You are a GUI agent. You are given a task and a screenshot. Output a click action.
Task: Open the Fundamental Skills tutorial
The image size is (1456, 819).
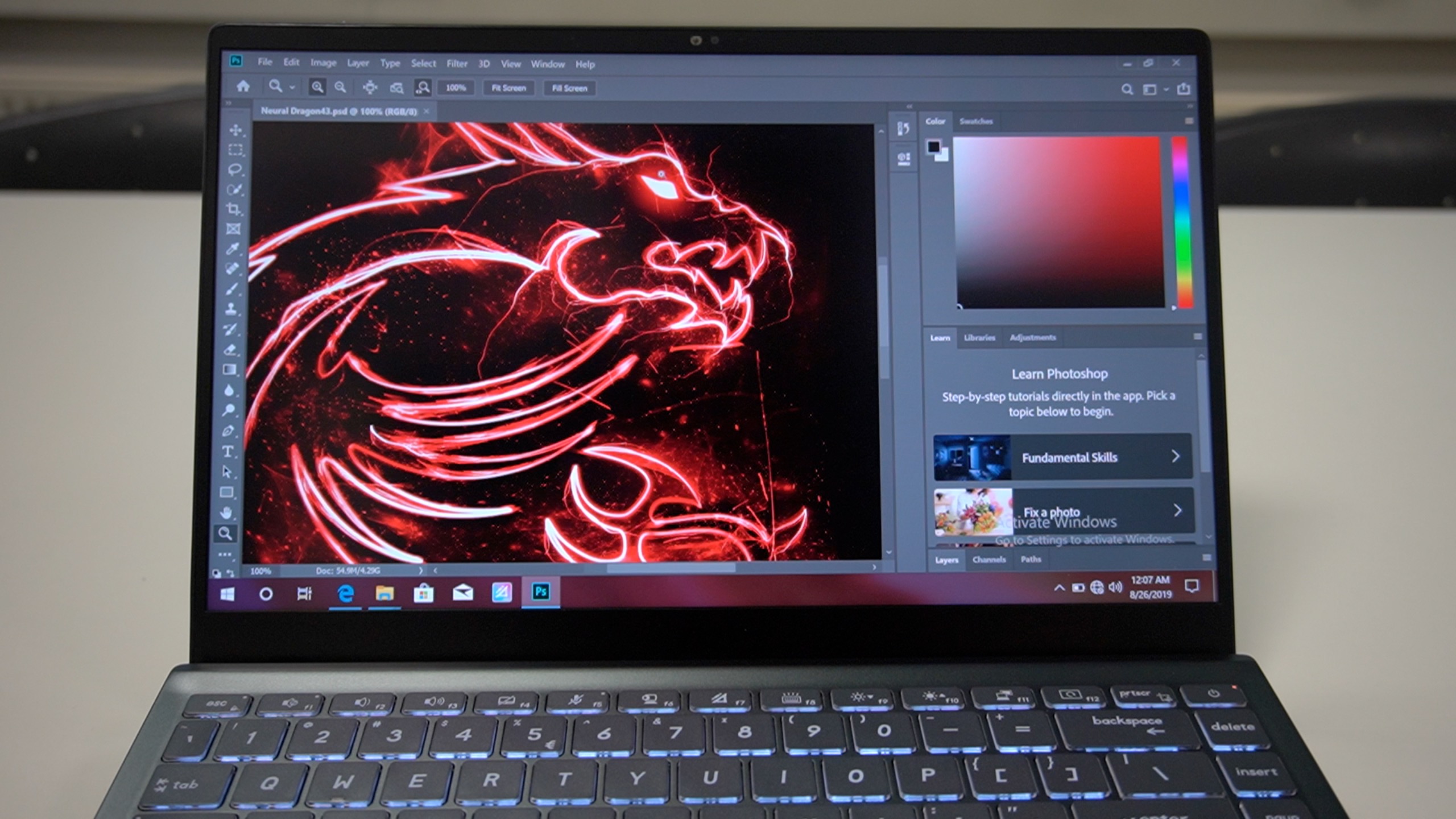(1062, 457)
